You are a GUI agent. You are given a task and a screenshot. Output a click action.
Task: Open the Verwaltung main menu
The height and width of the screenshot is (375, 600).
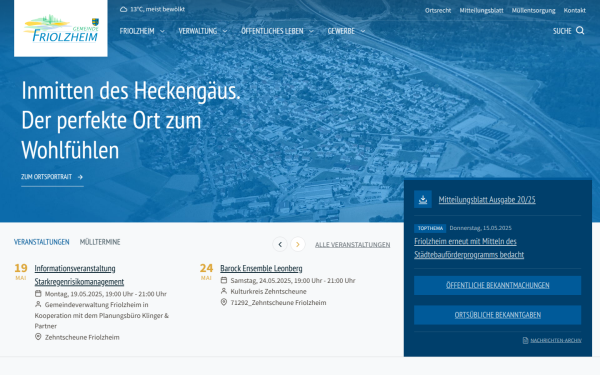198,31
